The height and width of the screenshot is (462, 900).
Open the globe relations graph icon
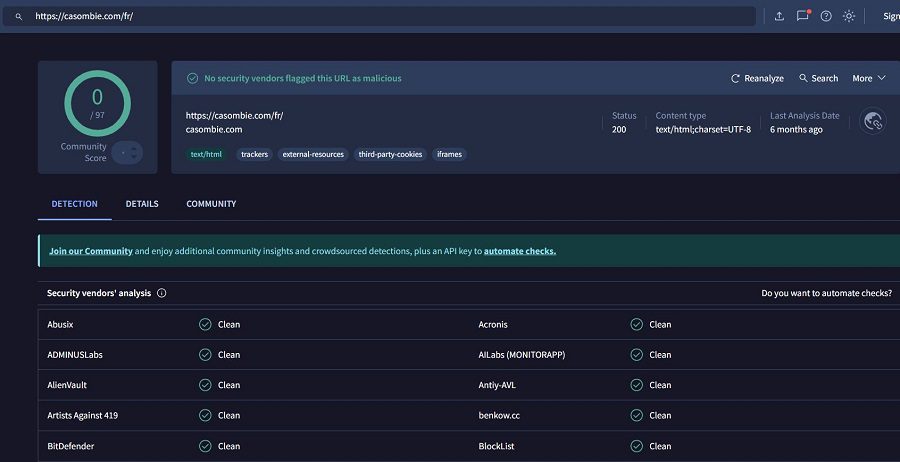(x=872, y=121)
